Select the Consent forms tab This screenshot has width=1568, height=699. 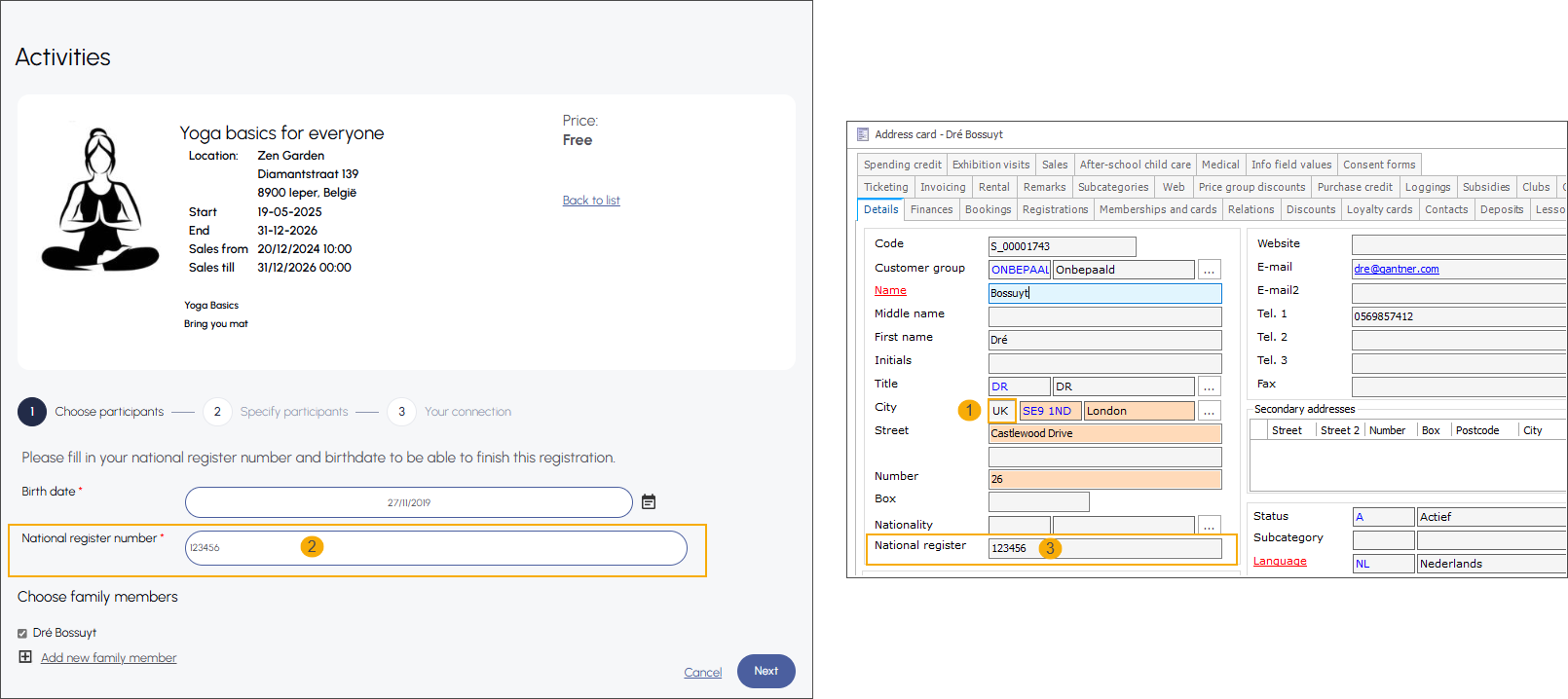click(x=1378, y=165)
